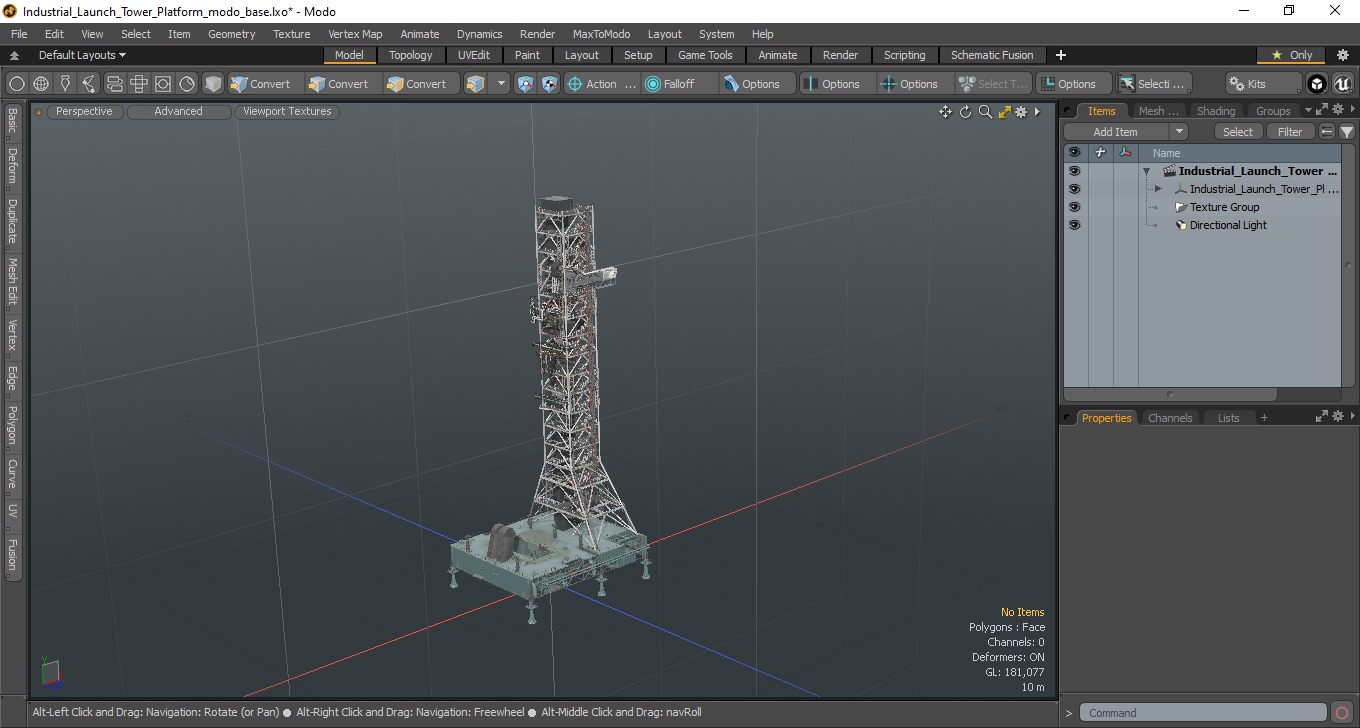The height and width of the screenshot is (728, 1360).
Task: Toggle visibility of the Industrial_Launch_Tower scene item
Action: click(x=1074, y=171)
